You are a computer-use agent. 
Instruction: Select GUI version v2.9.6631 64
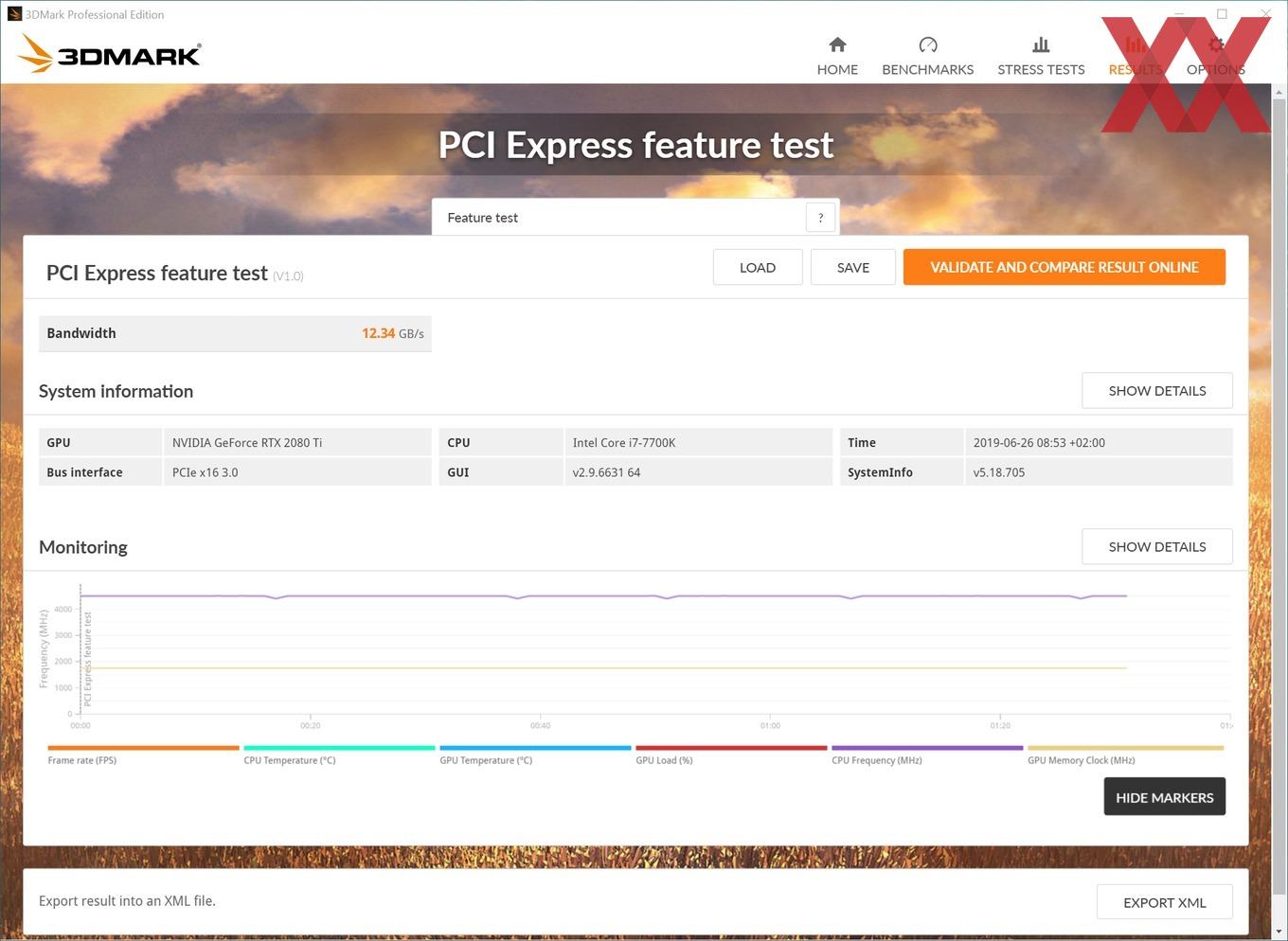point(606,472)
